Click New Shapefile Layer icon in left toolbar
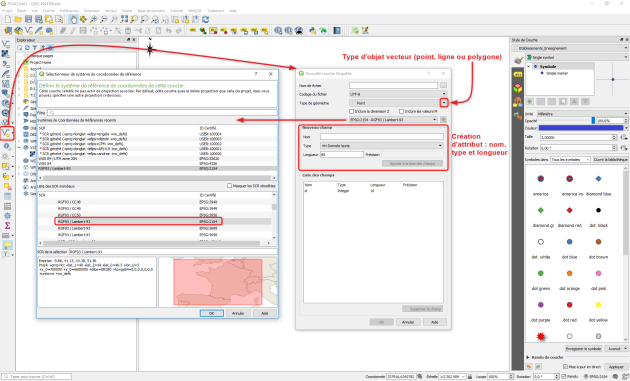This screenshot has height=381, width=630. 6,133
